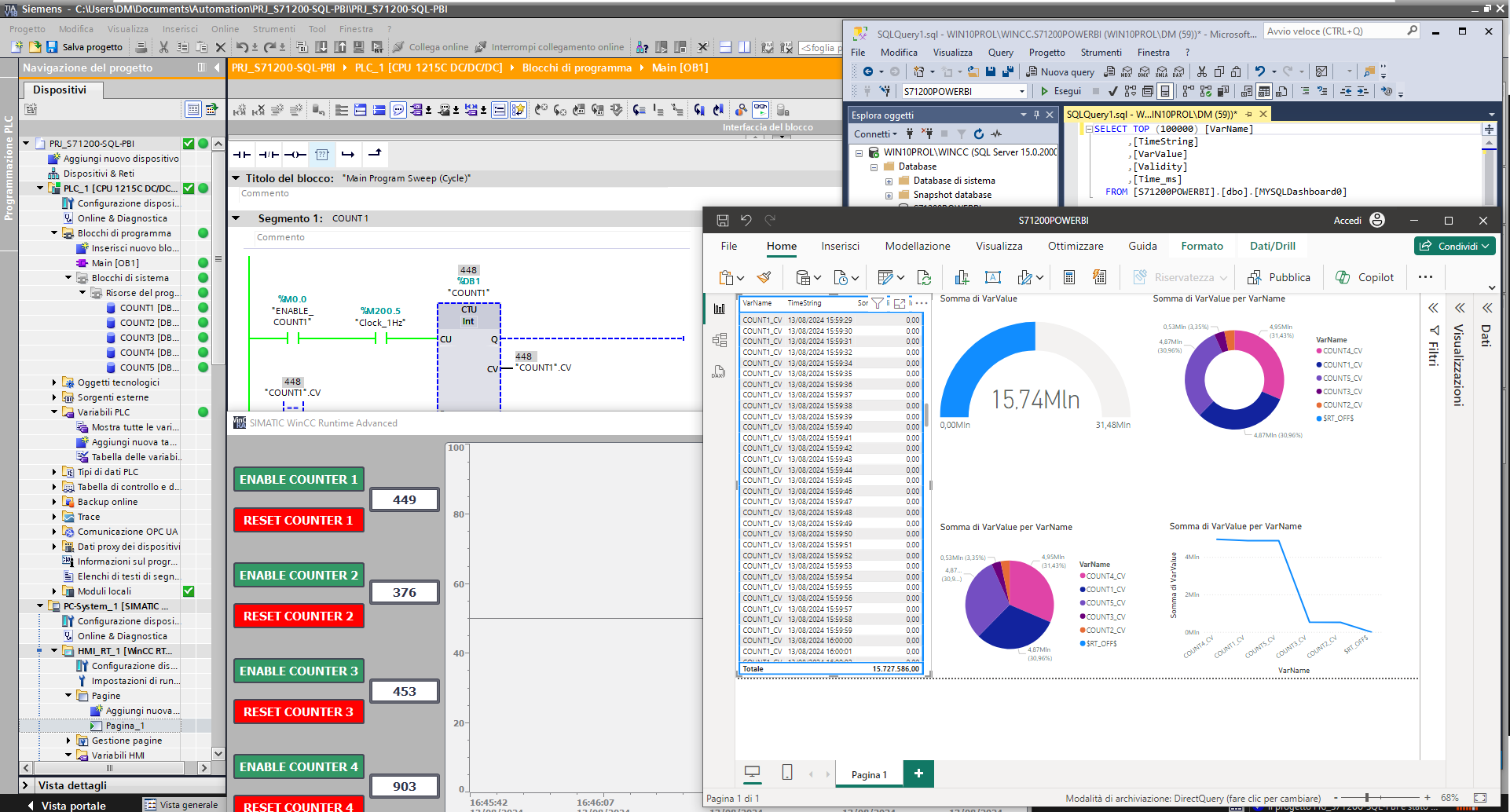The width and height of the screenshot is (1510, 812).
Task: Click the counter 1 value field showing 449
Action: click(405, 499)
